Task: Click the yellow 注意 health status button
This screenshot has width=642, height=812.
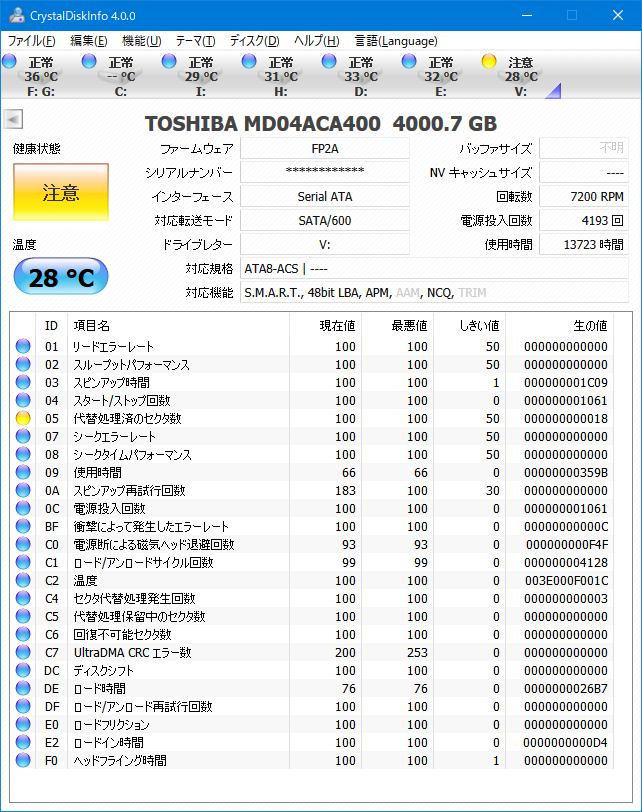Action: pyautogui.click(x=61, y=192)
